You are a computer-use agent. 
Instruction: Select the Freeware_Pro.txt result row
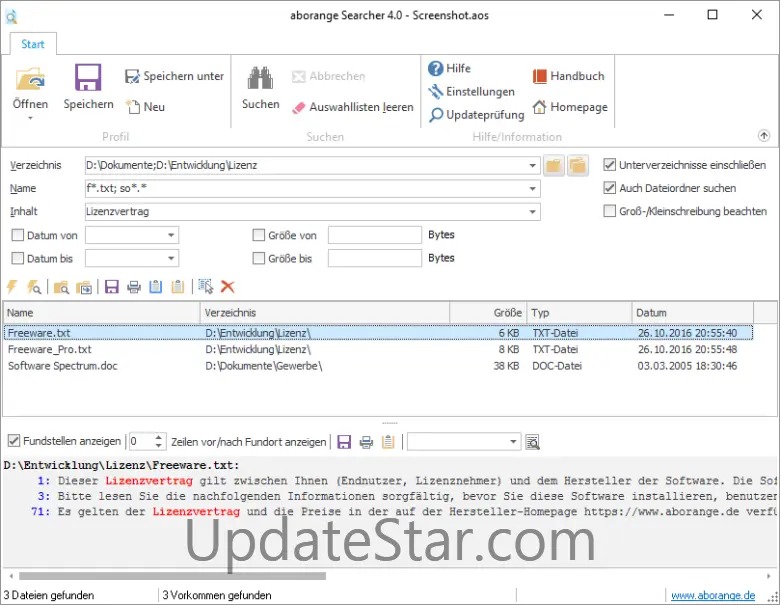(x=378, y=349)
